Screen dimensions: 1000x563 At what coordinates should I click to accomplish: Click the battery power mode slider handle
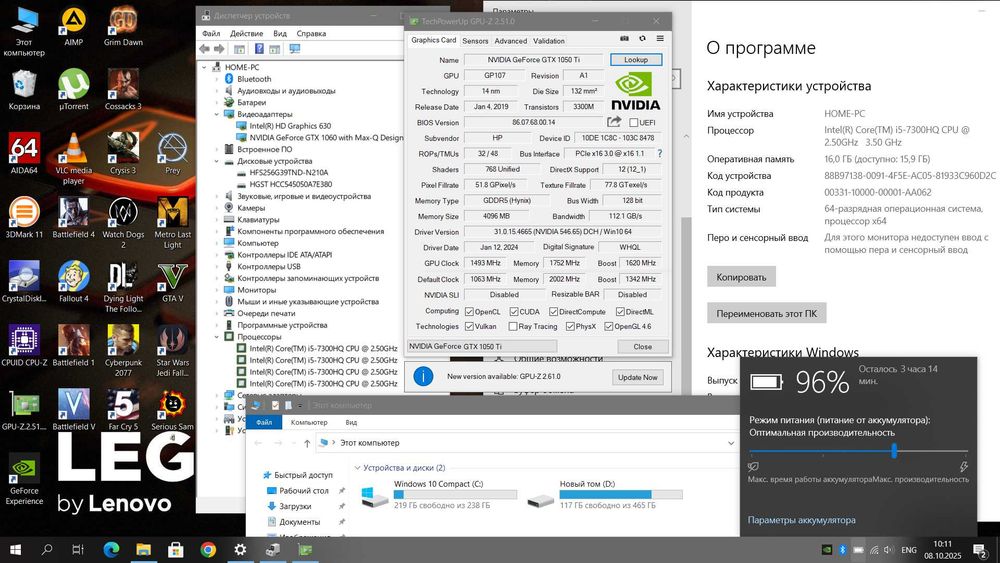[894, 451]
